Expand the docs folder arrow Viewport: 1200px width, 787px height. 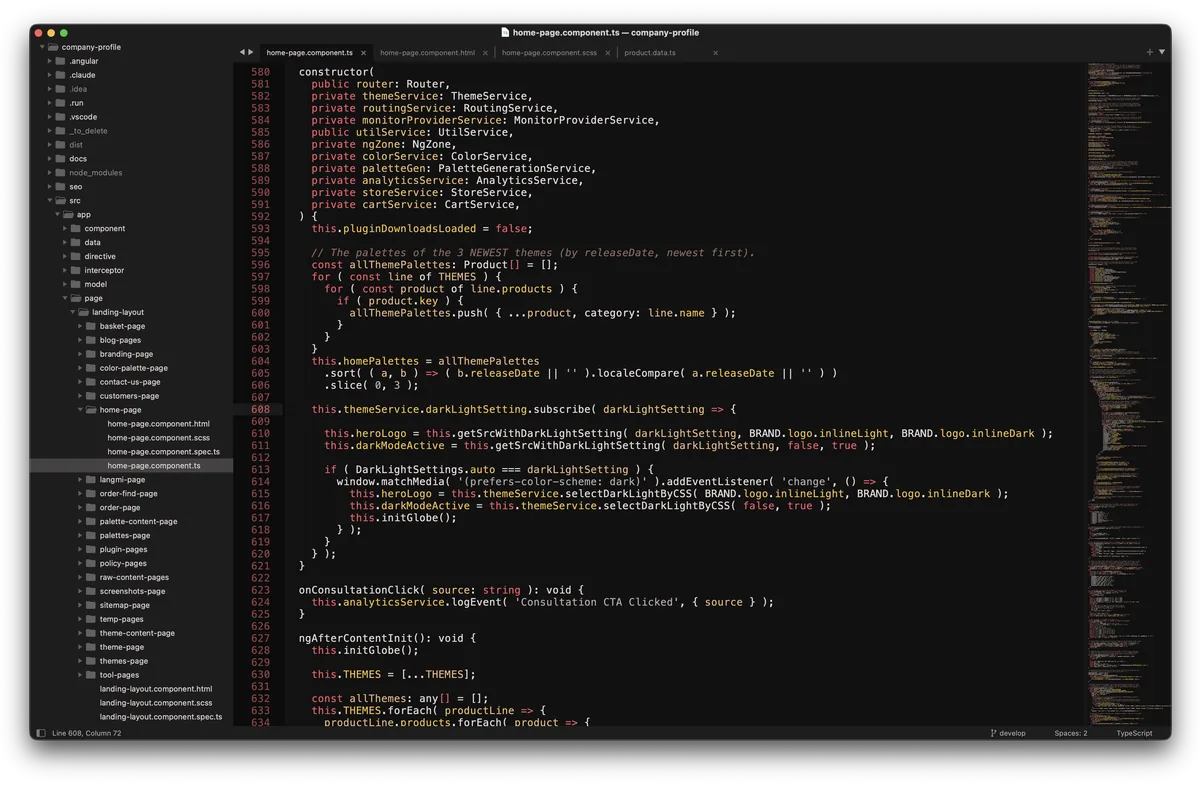click(49, 159)
